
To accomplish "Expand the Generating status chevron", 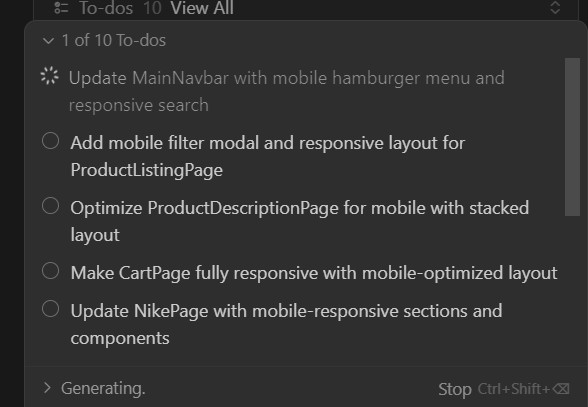I will coord(47,388).
